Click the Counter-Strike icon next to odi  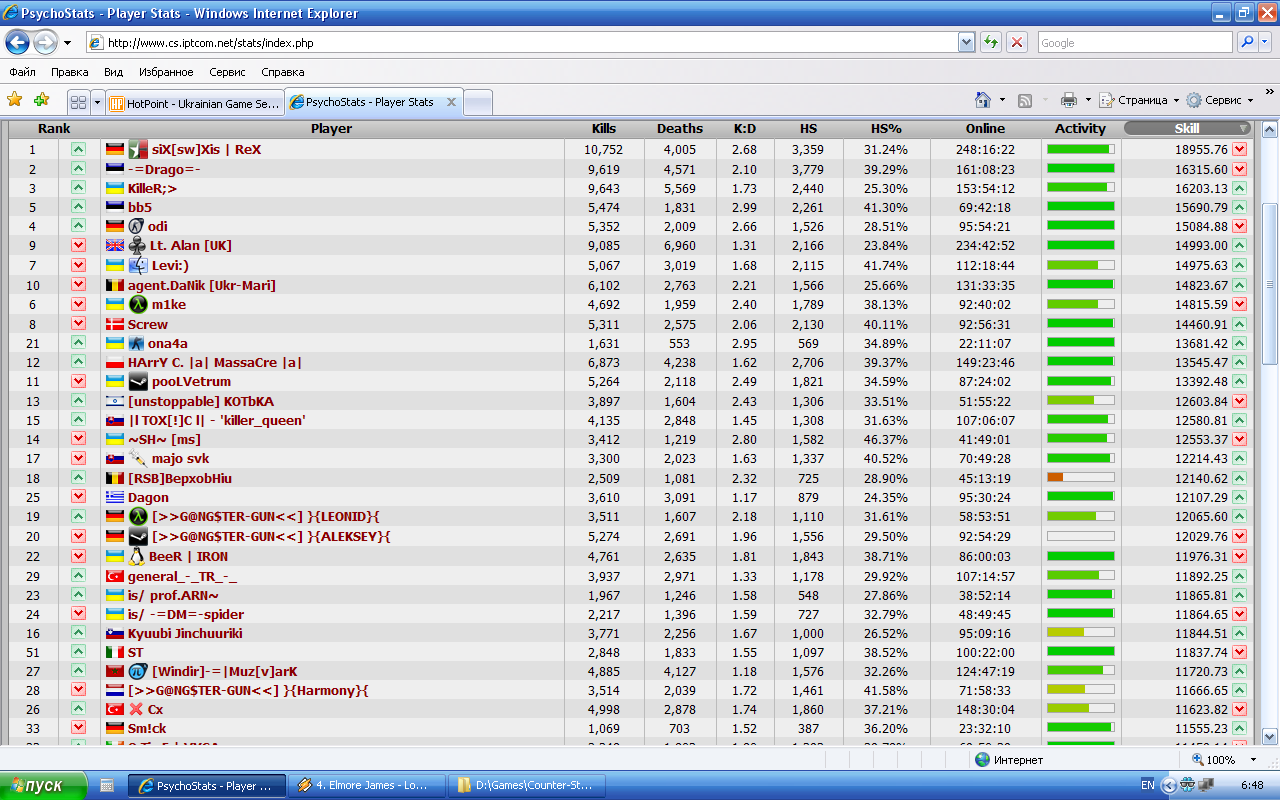tap(136, 226)
